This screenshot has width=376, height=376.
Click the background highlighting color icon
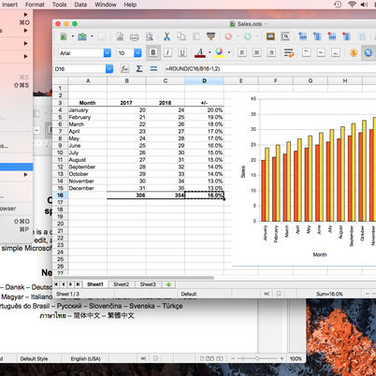(219, 53)
